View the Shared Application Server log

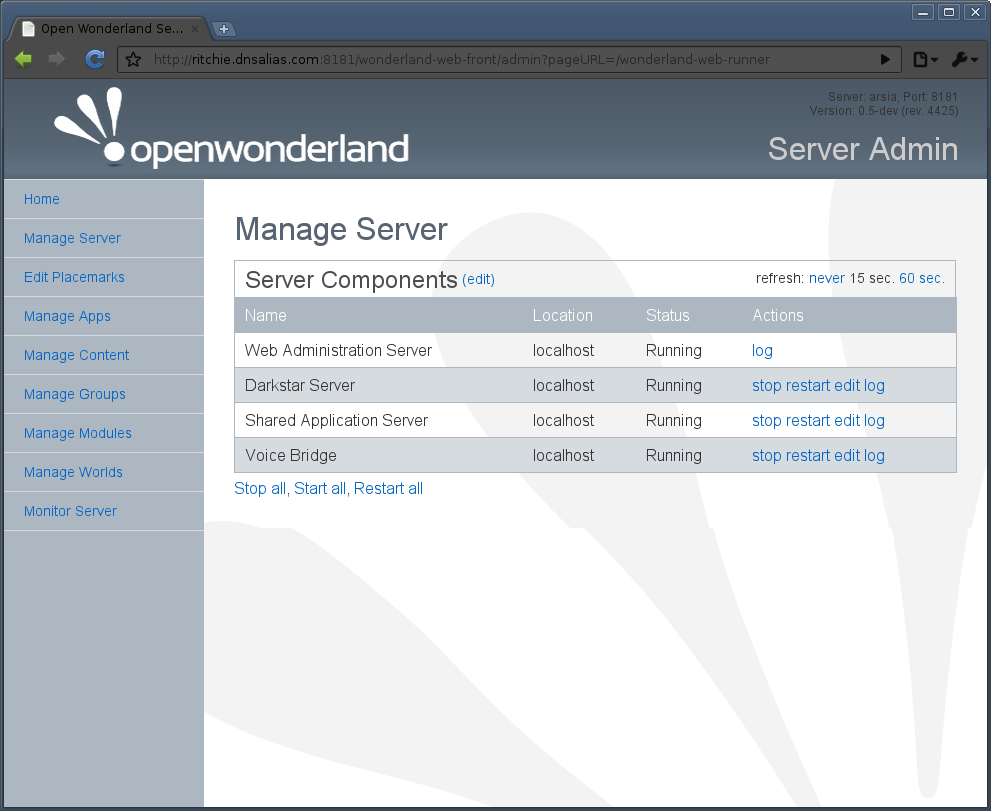point(874,421)
